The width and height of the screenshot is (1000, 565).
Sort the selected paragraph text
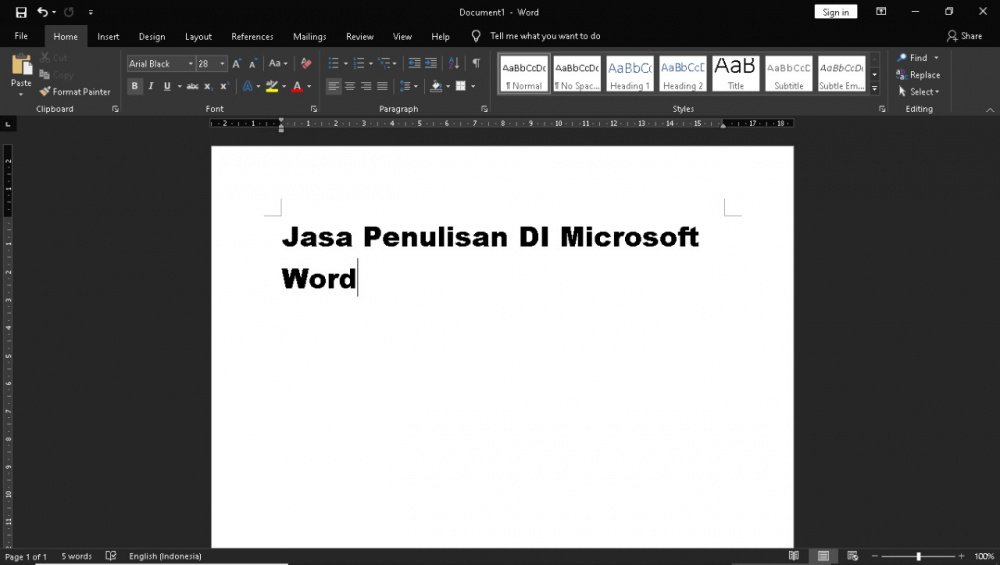[454, 63]
